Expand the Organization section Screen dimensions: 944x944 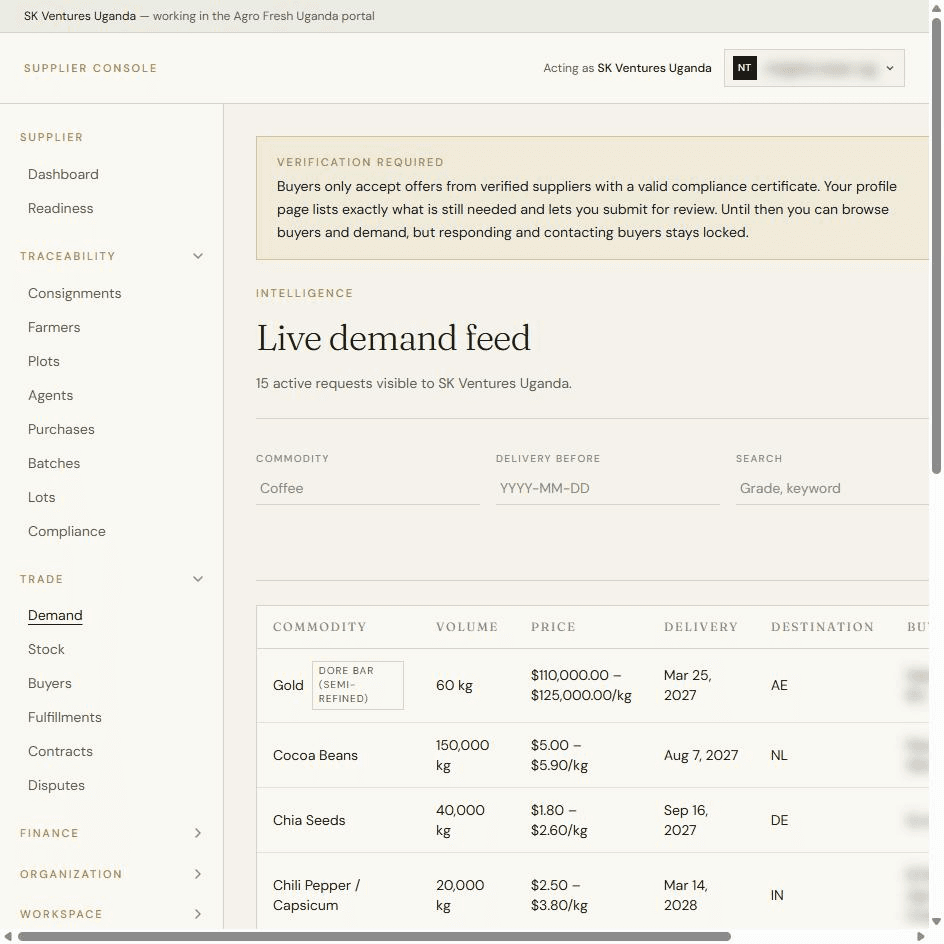point(111,874)
